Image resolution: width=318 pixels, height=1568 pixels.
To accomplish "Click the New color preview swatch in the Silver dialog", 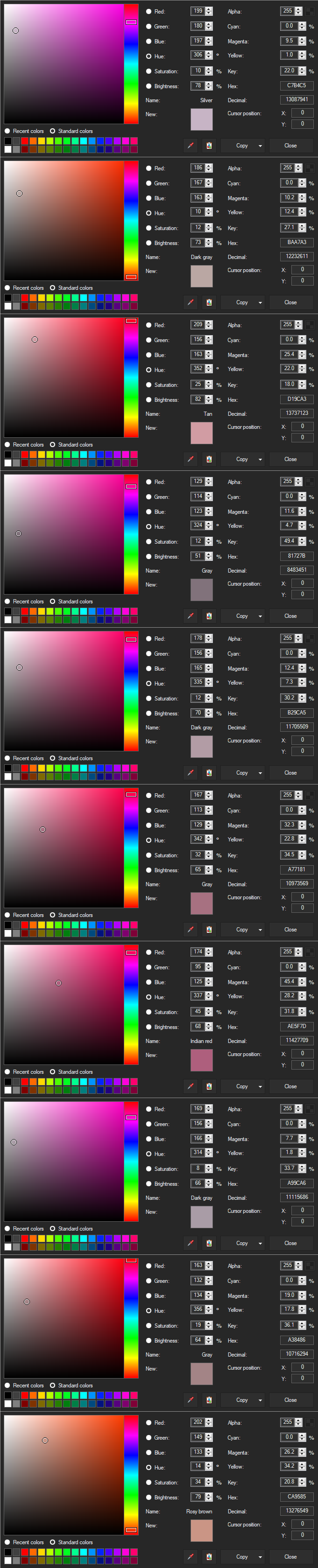I will (x=202, y=119).
